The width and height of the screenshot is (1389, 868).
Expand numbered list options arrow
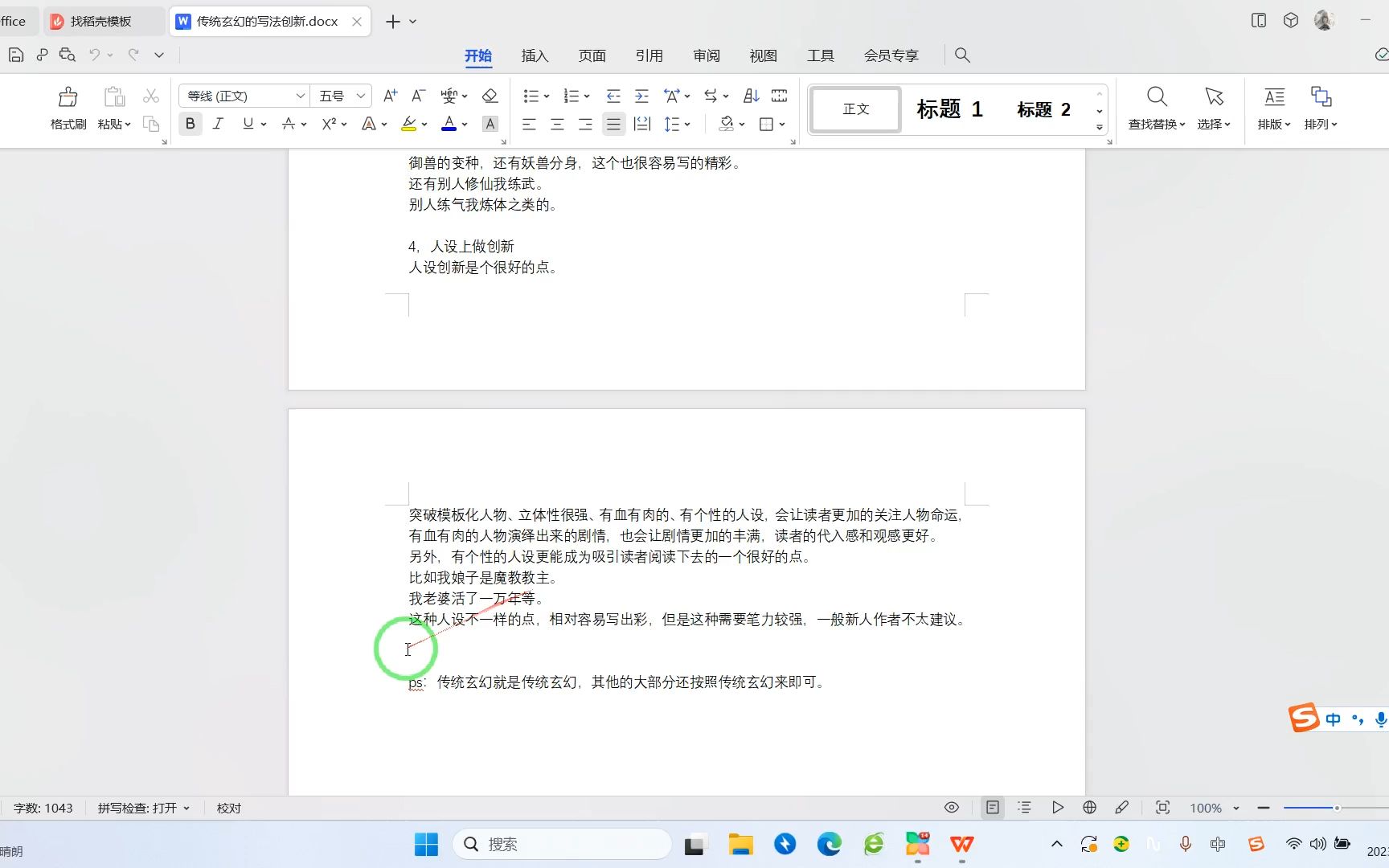(x=587, y=96)
